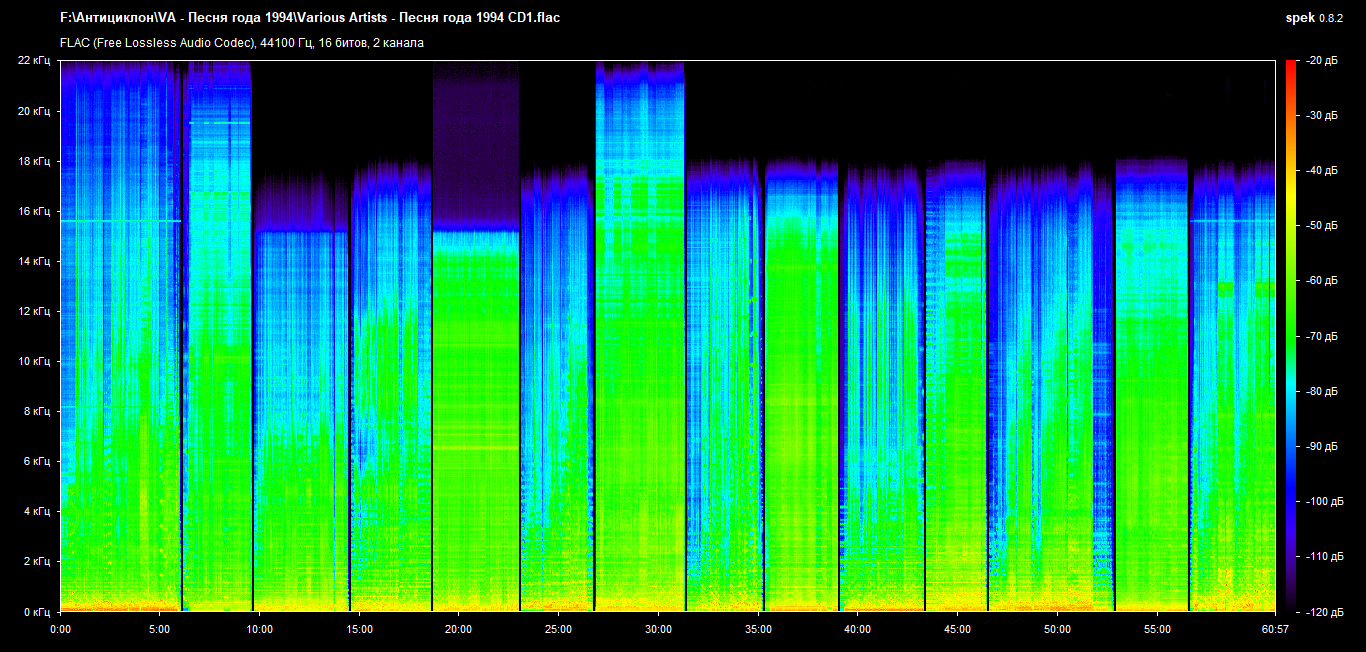Click the 20:00 time axis marker
Screen dimensions: 1366x652
[458, 629]
